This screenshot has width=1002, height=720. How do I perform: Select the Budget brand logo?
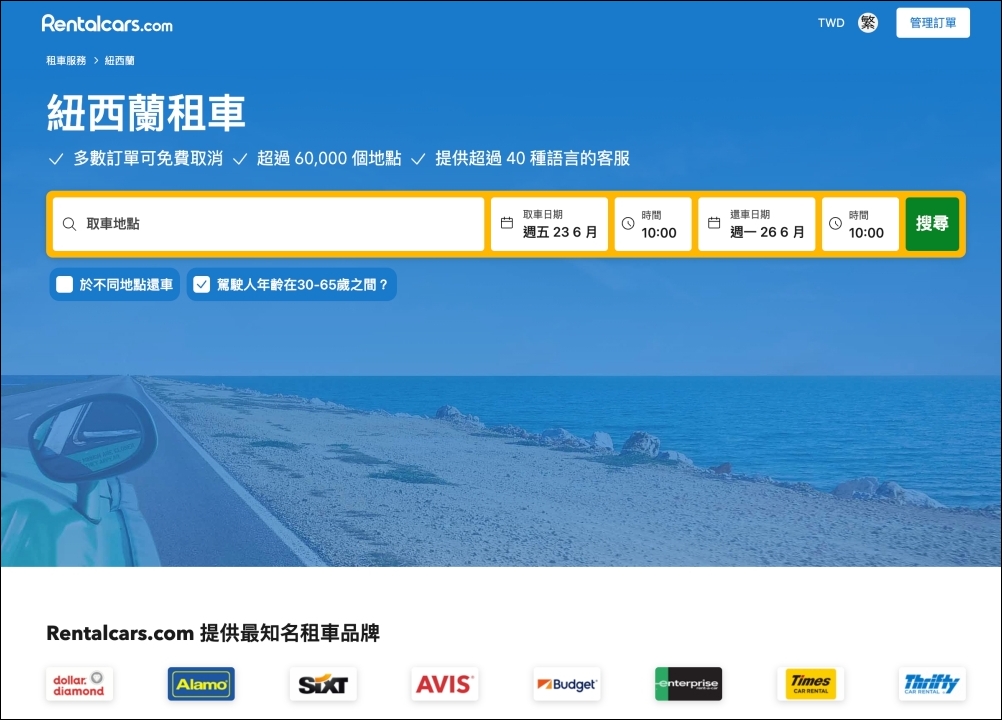coord(567,684)
